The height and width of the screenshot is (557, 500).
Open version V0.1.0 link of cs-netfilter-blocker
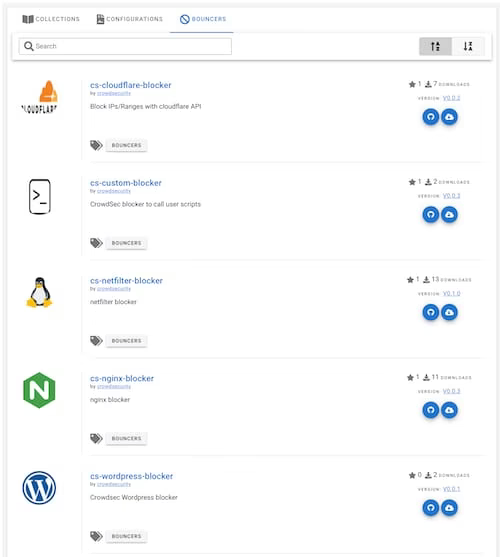point(451,293)
